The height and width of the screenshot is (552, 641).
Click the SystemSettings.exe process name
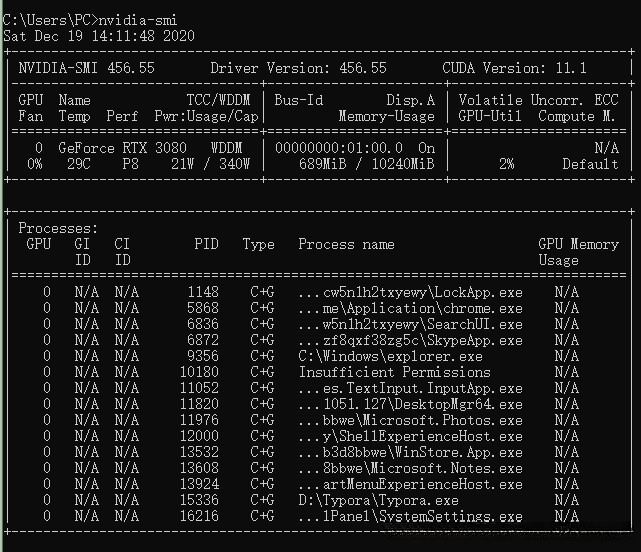(410, 516)
